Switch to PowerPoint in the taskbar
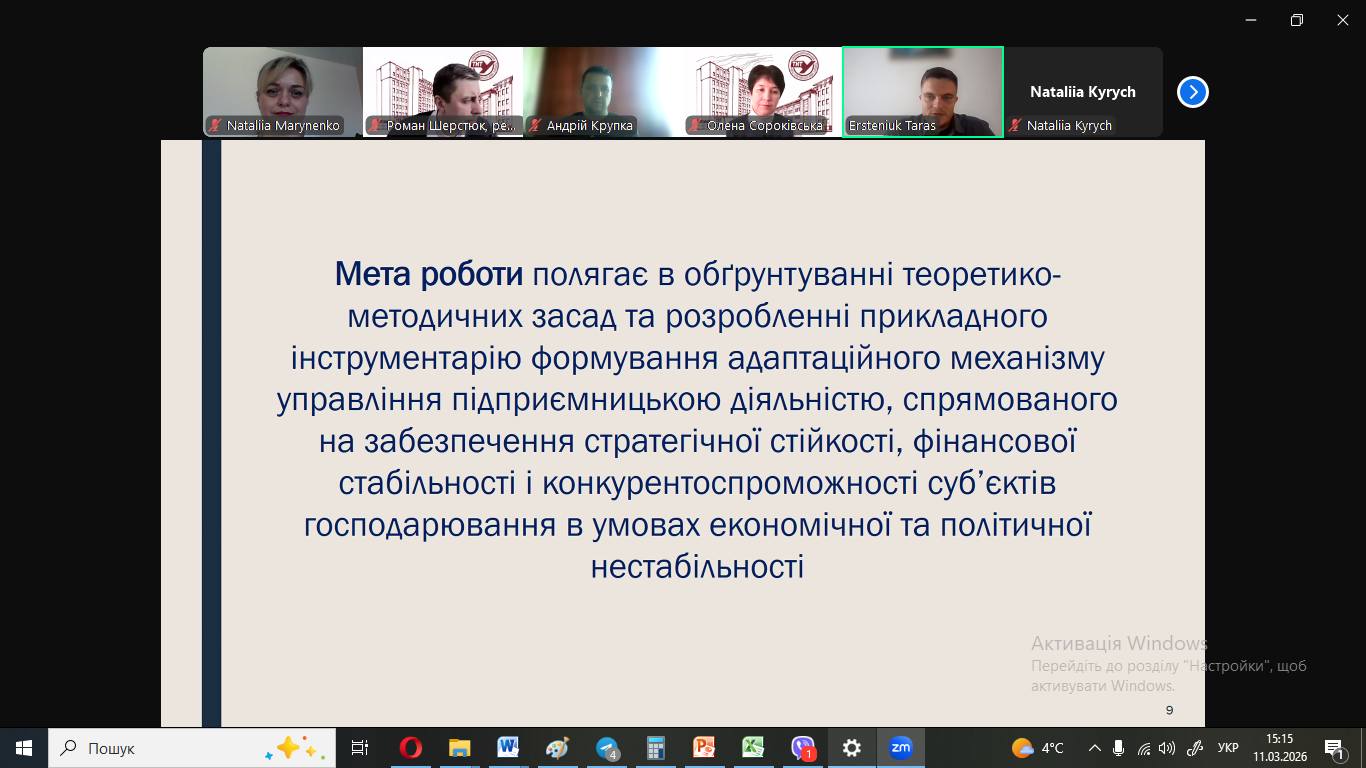Viewport: 1366px width, 768px height. 705,748
